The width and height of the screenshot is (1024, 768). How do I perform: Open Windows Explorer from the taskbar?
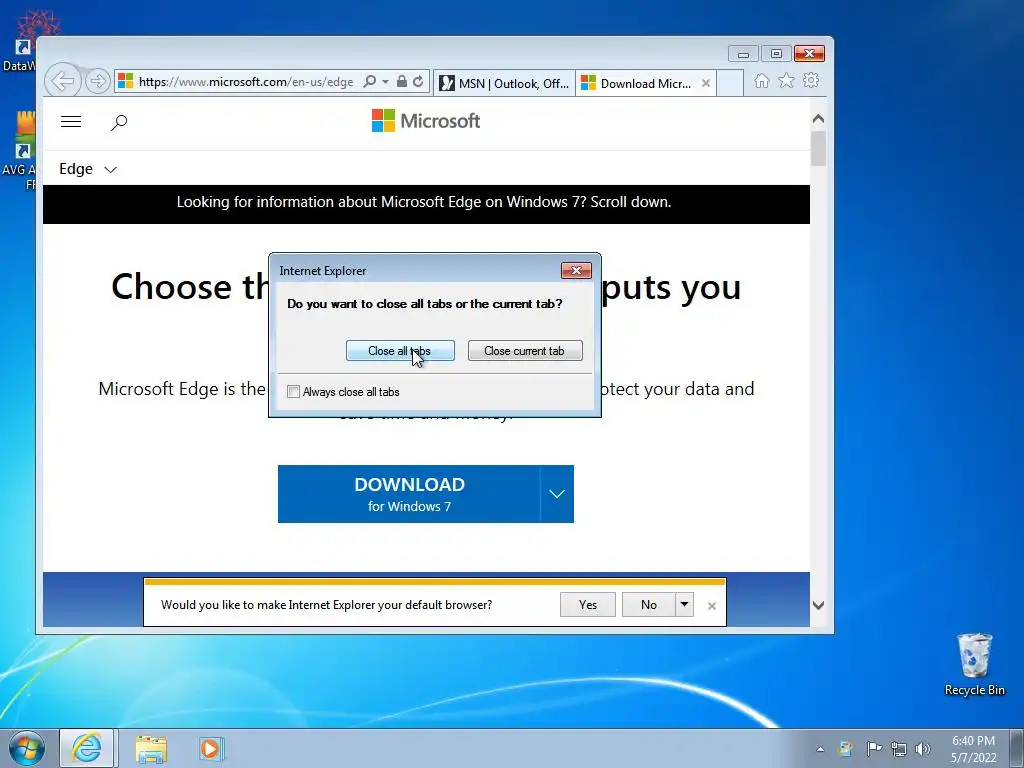[151, 749]
